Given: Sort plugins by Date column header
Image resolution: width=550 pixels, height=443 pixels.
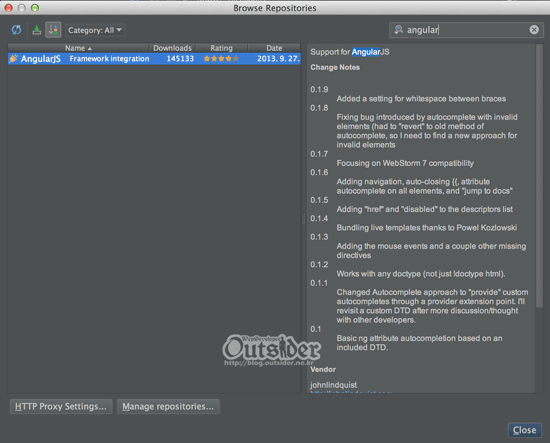Looking at the screenshot, I should (274, 48).
